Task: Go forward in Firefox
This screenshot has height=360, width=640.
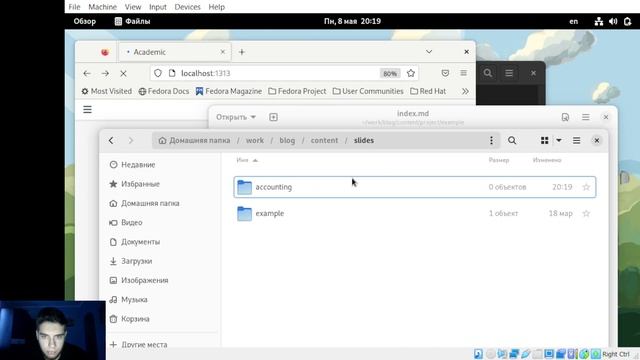Action: 105,73
